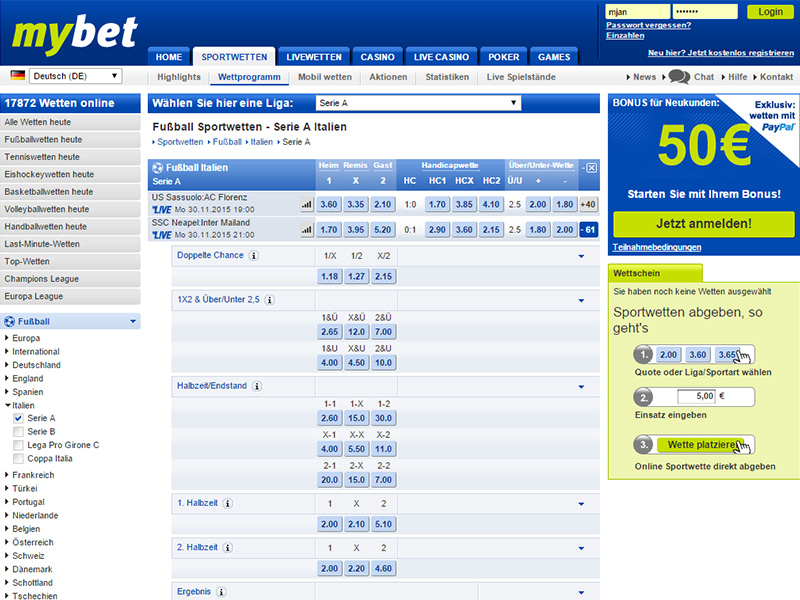Click the German flag icon
Image resolution: width=800 pixels, height=600 pixels.
coord(18,76)
